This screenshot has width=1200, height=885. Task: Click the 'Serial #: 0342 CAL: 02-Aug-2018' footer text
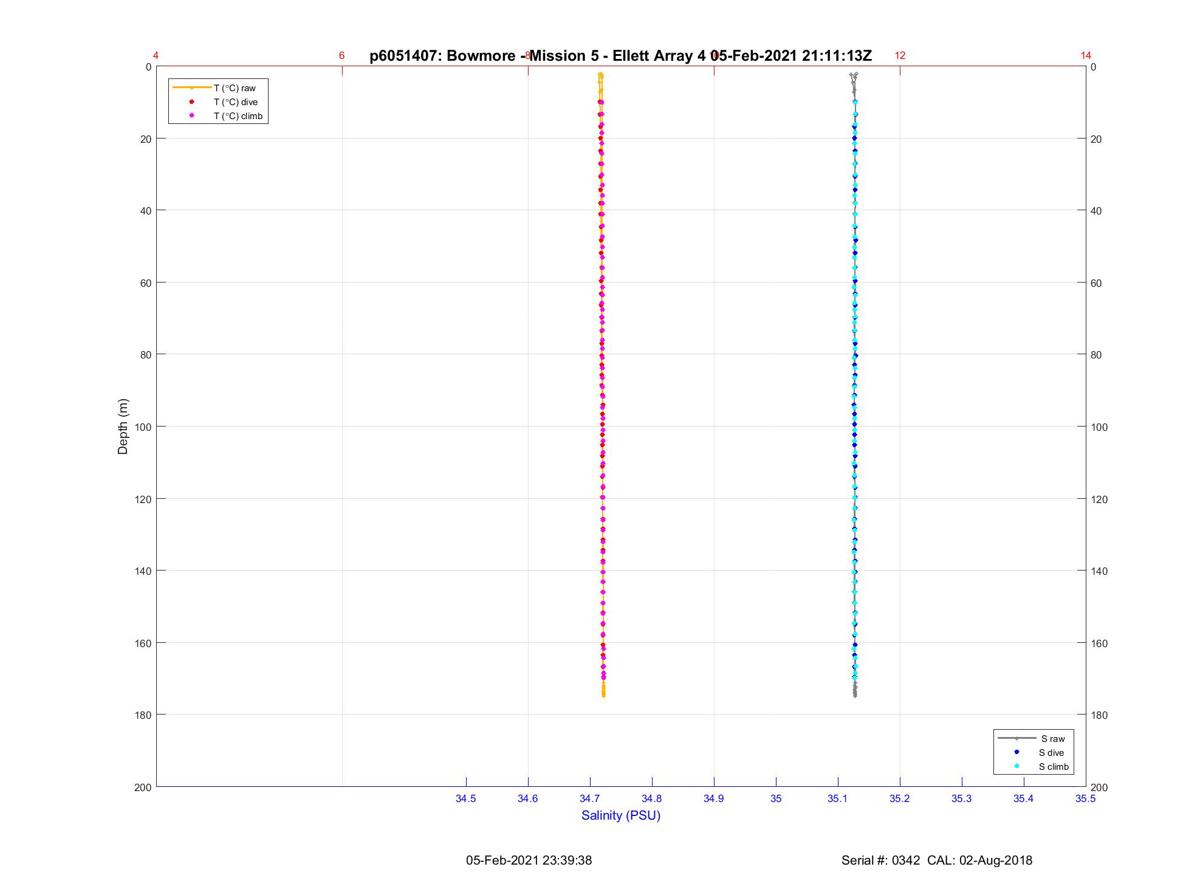pos(937,860)
